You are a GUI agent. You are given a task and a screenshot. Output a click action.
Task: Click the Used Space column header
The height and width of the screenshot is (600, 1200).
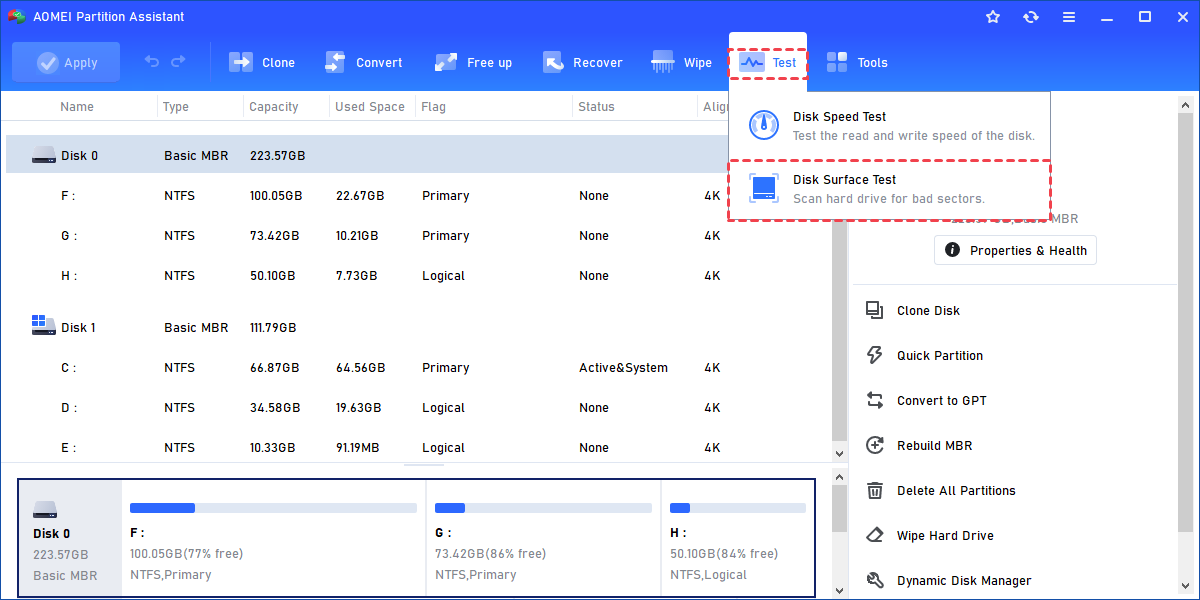click(x=372, y=107)
